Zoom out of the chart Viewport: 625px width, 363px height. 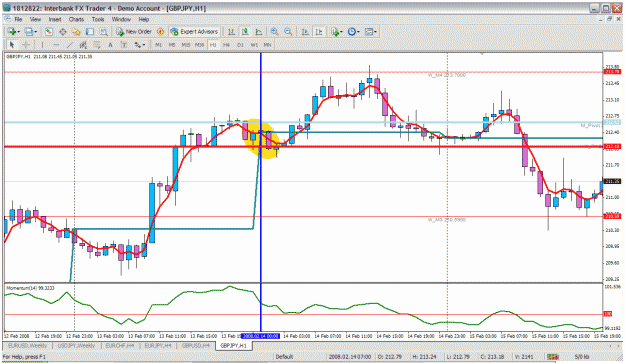point(288,32)
